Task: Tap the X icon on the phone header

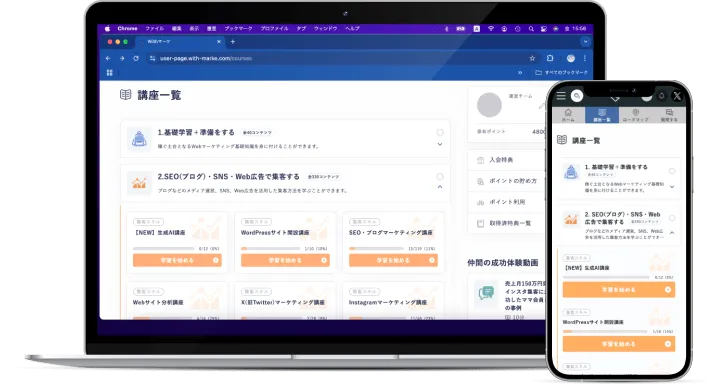Action: (x=677, y=96)
